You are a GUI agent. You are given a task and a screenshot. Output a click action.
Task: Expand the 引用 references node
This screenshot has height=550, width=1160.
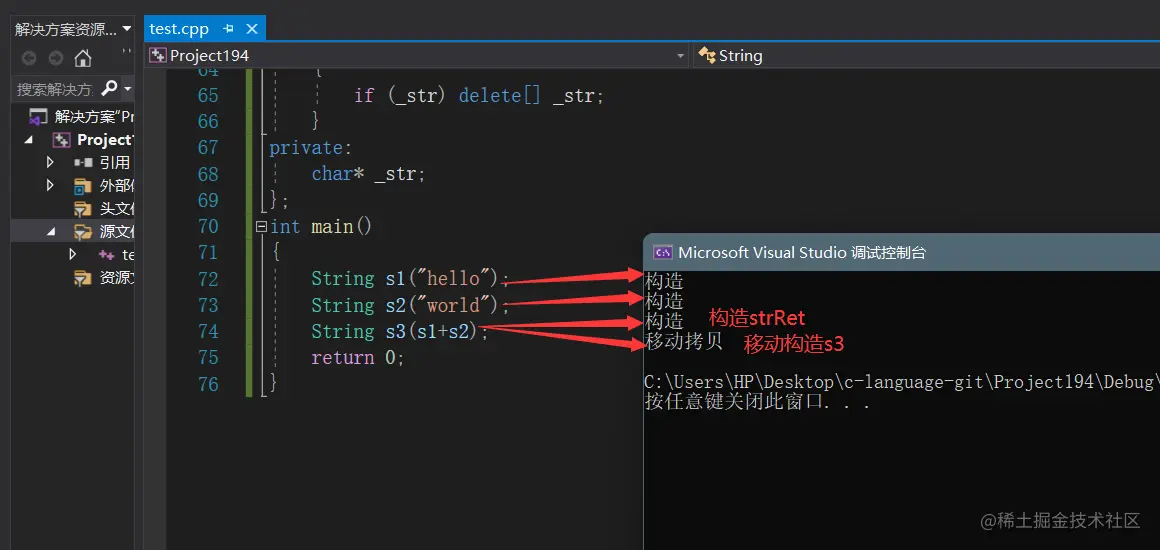click(x=50, y=162)
